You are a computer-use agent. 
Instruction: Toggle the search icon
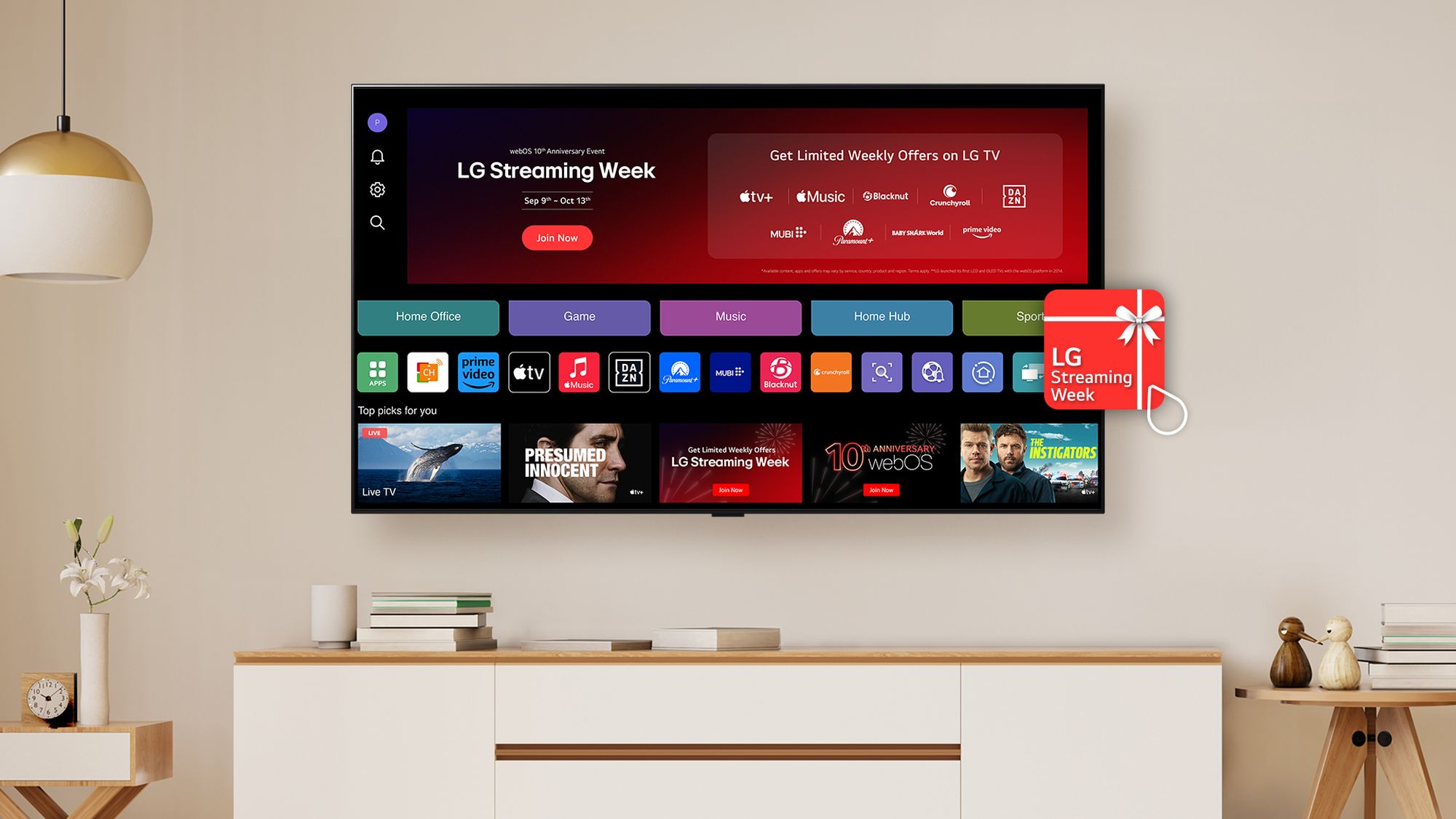pyautogui.click(x=377, y=222)
